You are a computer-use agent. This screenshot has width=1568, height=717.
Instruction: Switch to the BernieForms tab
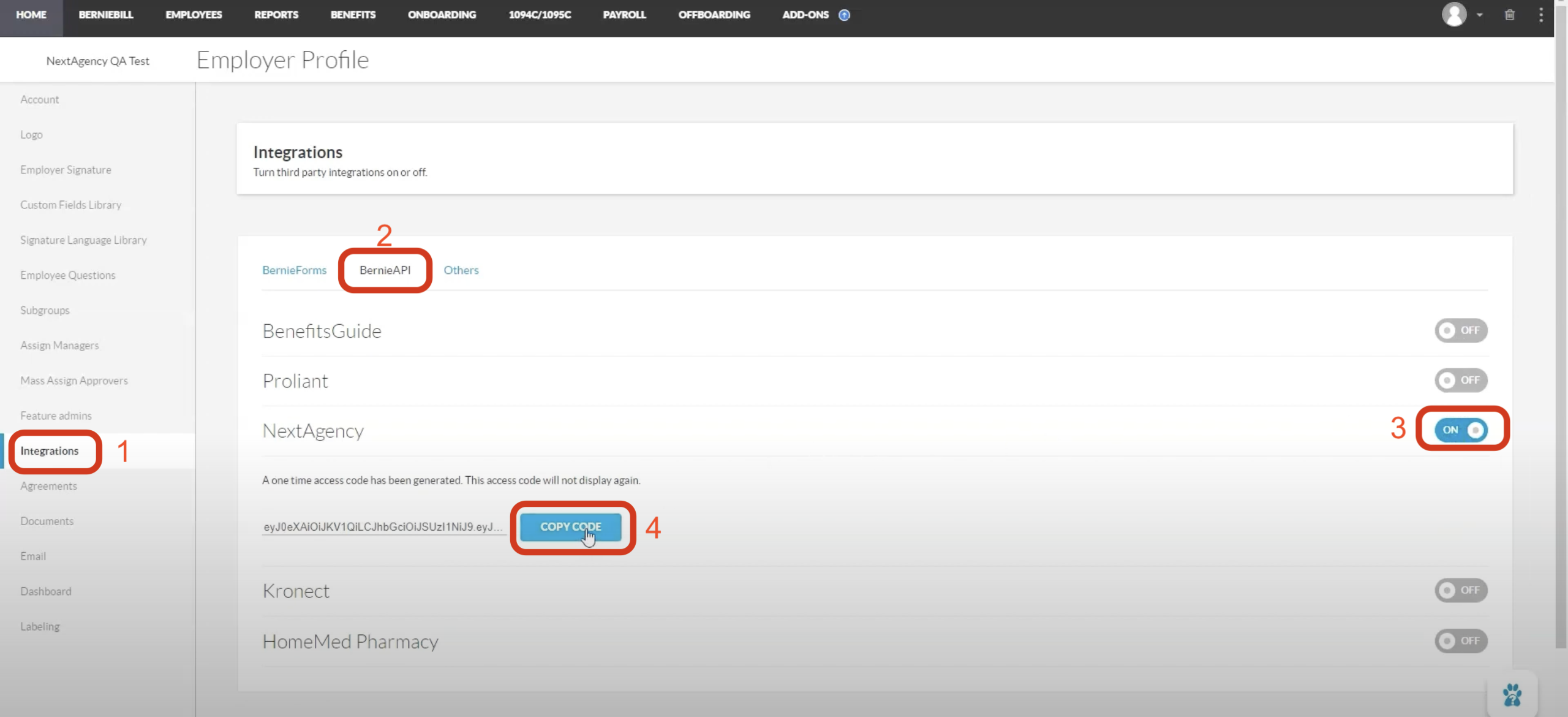295,270
